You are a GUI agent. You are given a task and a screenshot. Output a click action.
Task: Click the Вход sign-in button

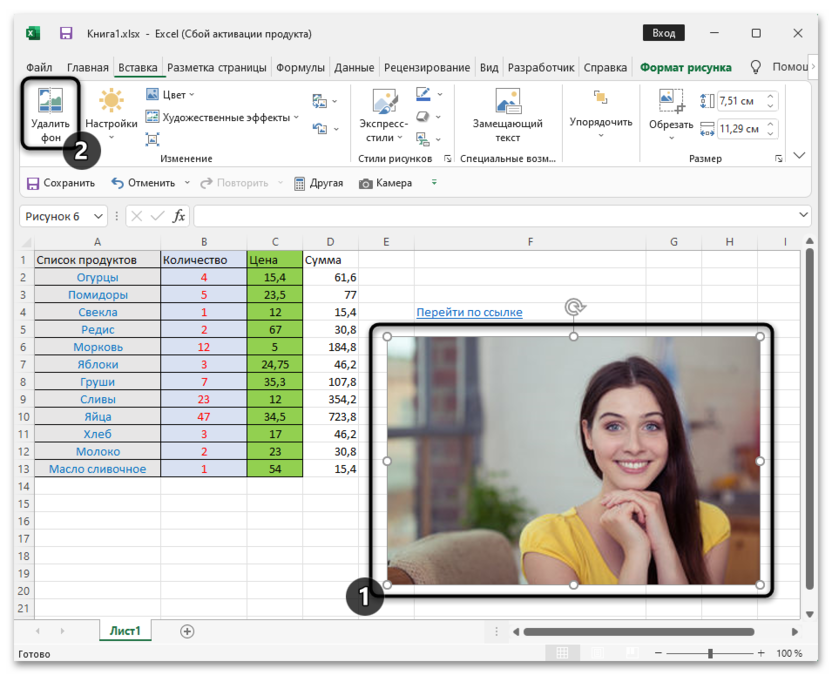click(x=664, y=33)
